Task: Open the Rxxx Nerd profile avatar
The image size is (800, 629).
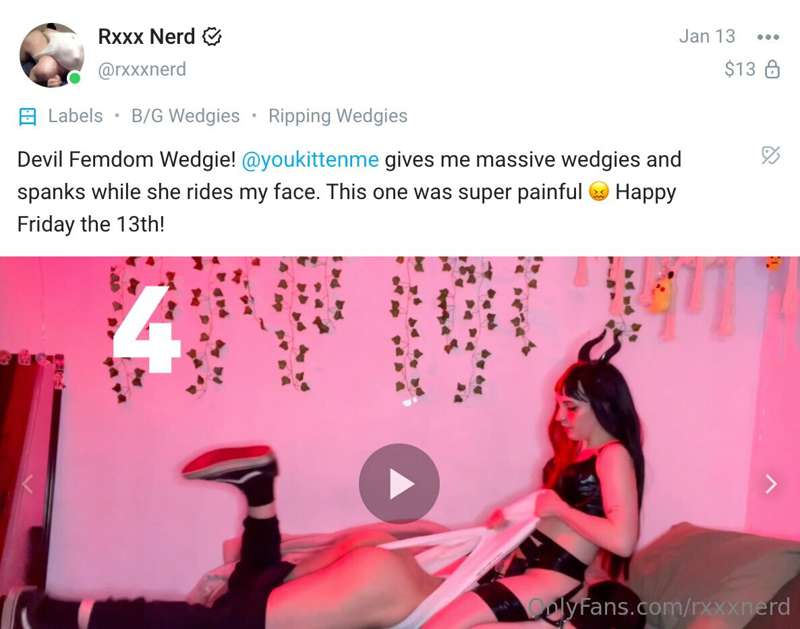Action: (52, 55)
